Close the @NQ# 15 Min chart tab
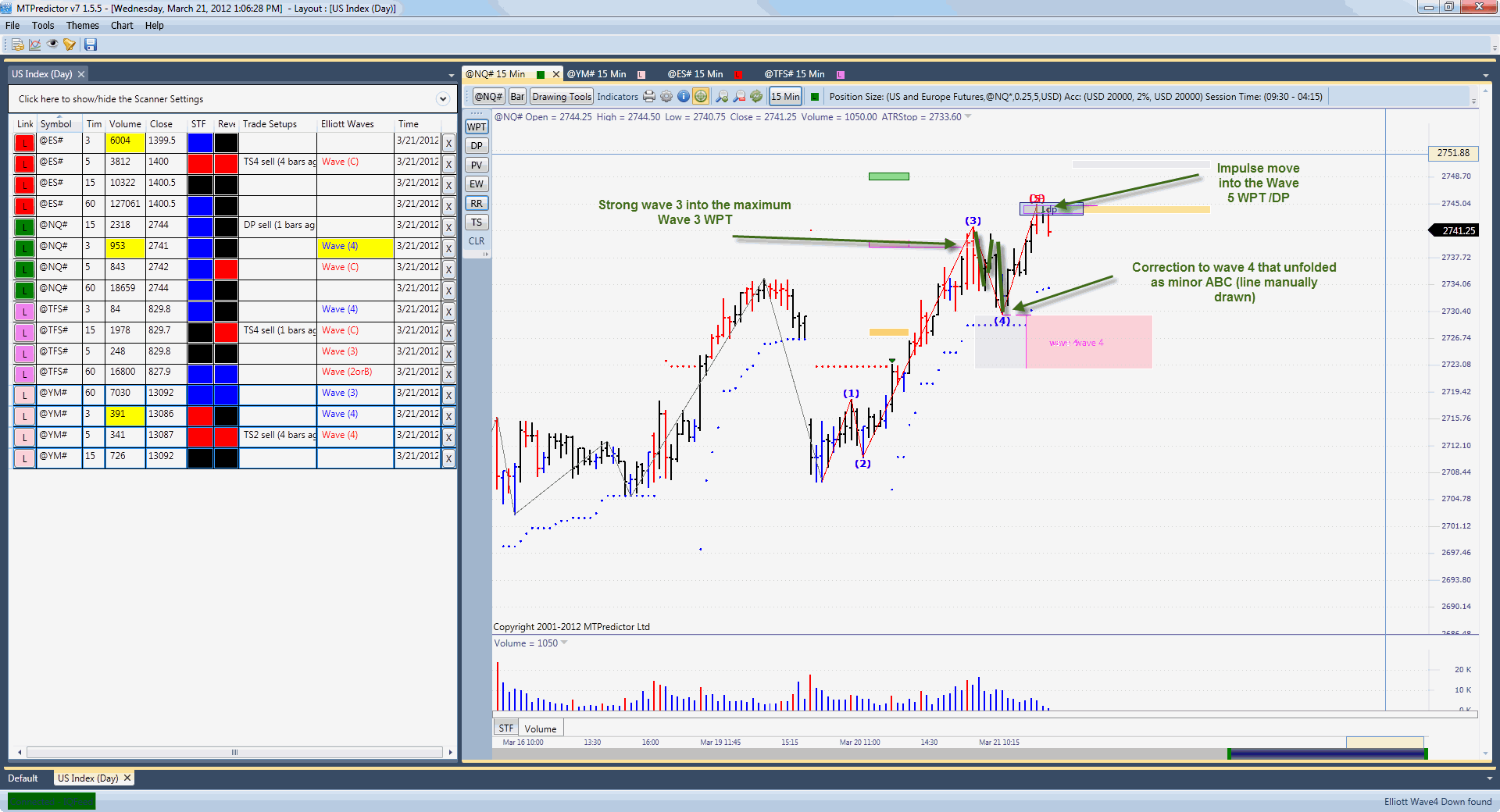Image resolution: width=1500 pixels, height=812 pixels. tap(556, 74)
